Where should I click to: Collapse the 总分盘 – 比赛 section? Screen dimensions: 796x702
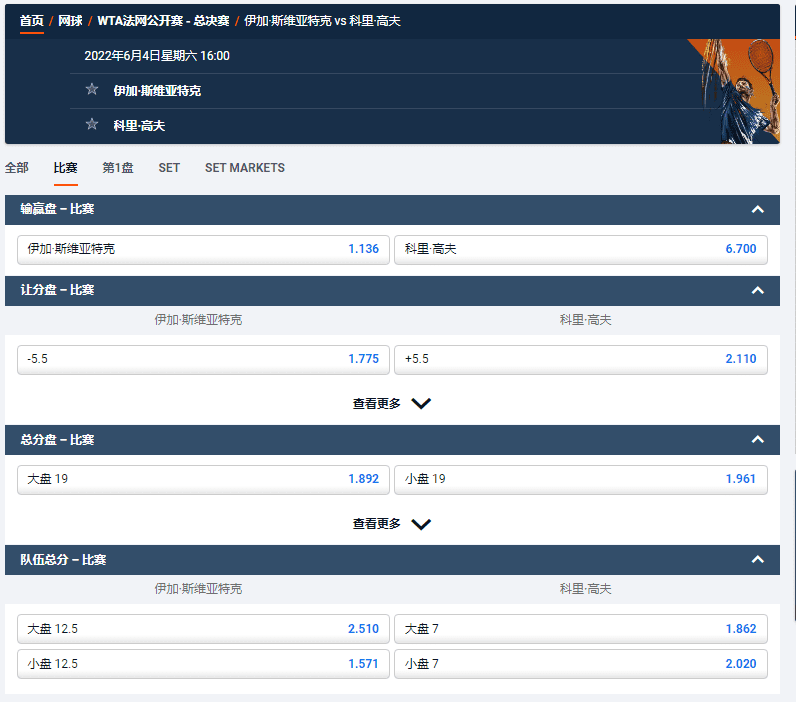click(757, 440)
